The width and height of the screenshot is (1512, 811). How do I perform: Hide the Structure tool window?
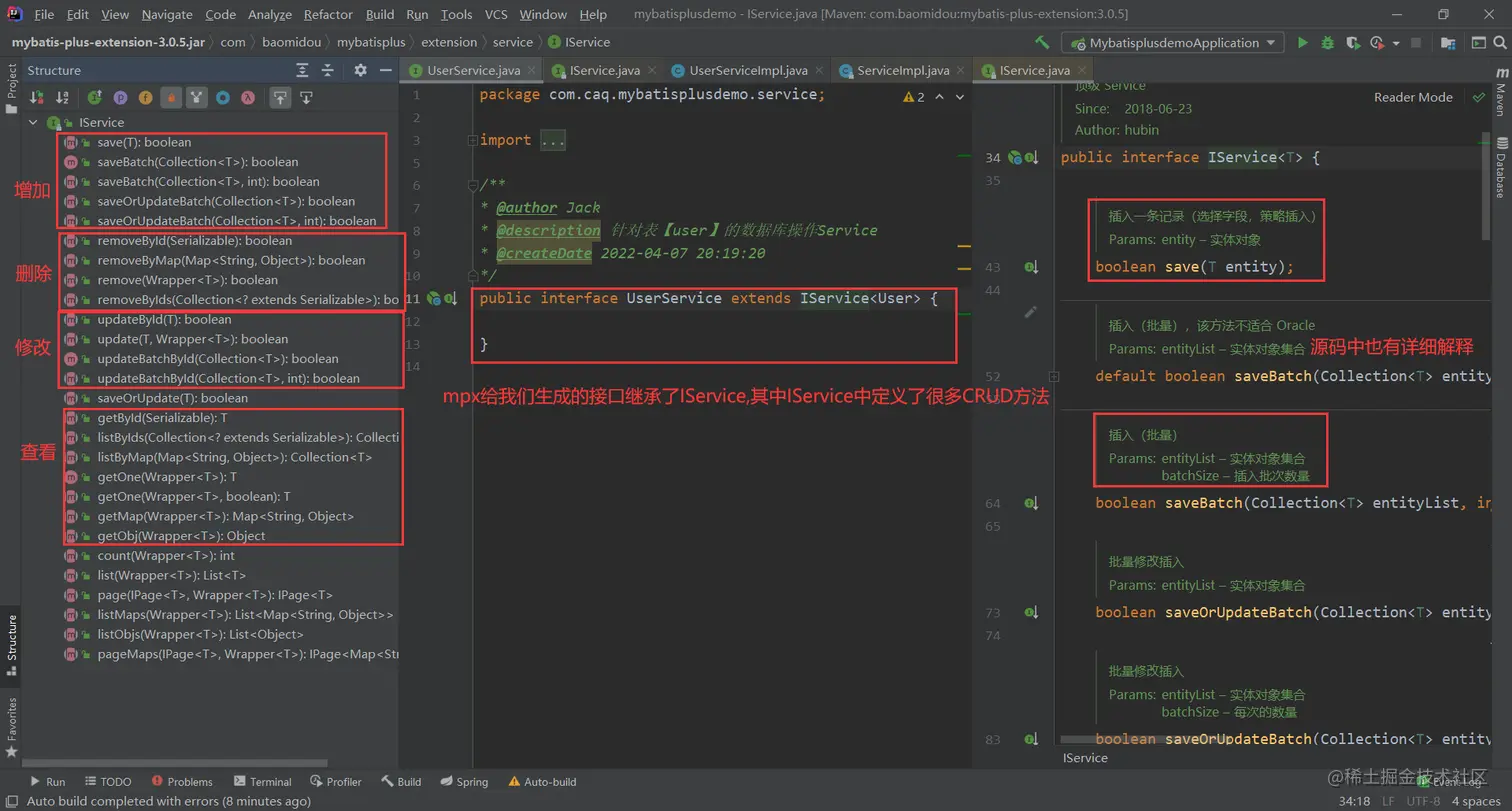385,70
